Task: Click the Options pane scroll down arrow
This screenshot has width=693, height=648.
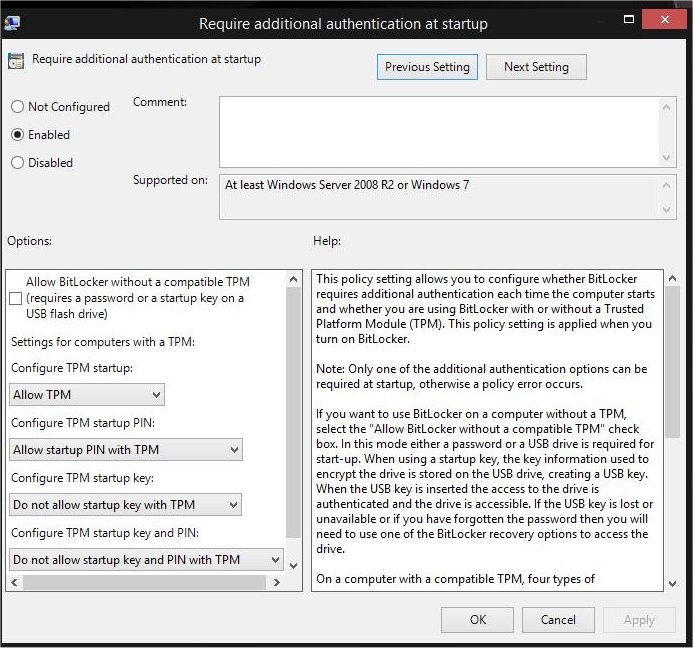Action: pos(293,565)
